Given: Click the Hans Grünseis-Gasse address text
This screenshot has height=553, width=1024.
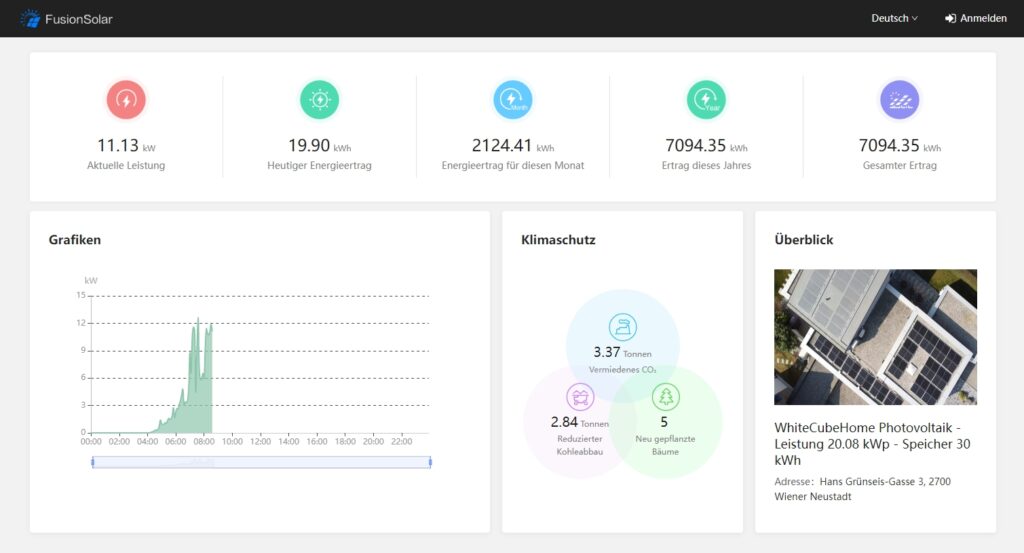Looking at the screenshot, I should click(x=863, y=489).
